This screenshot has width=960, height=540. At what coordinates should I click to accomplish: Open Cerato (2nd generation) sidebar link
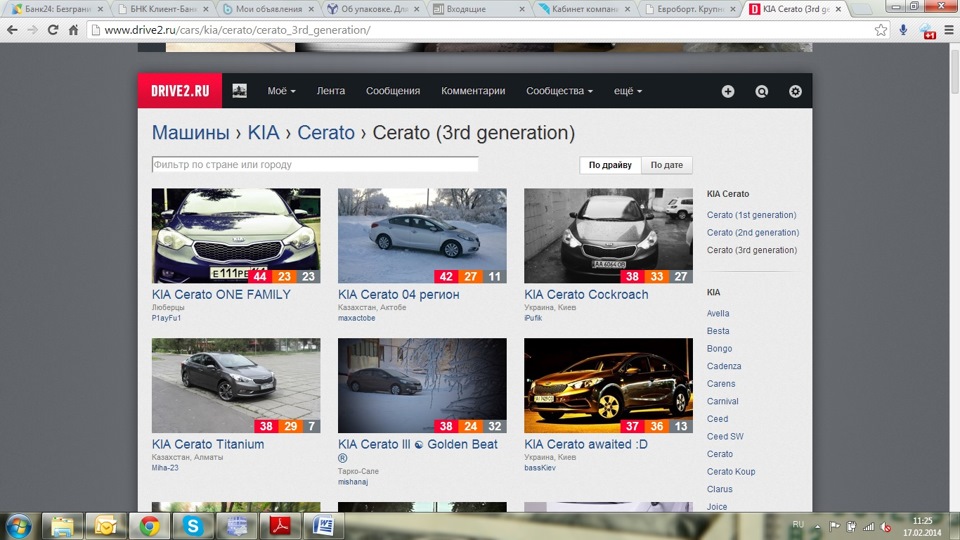752,233
